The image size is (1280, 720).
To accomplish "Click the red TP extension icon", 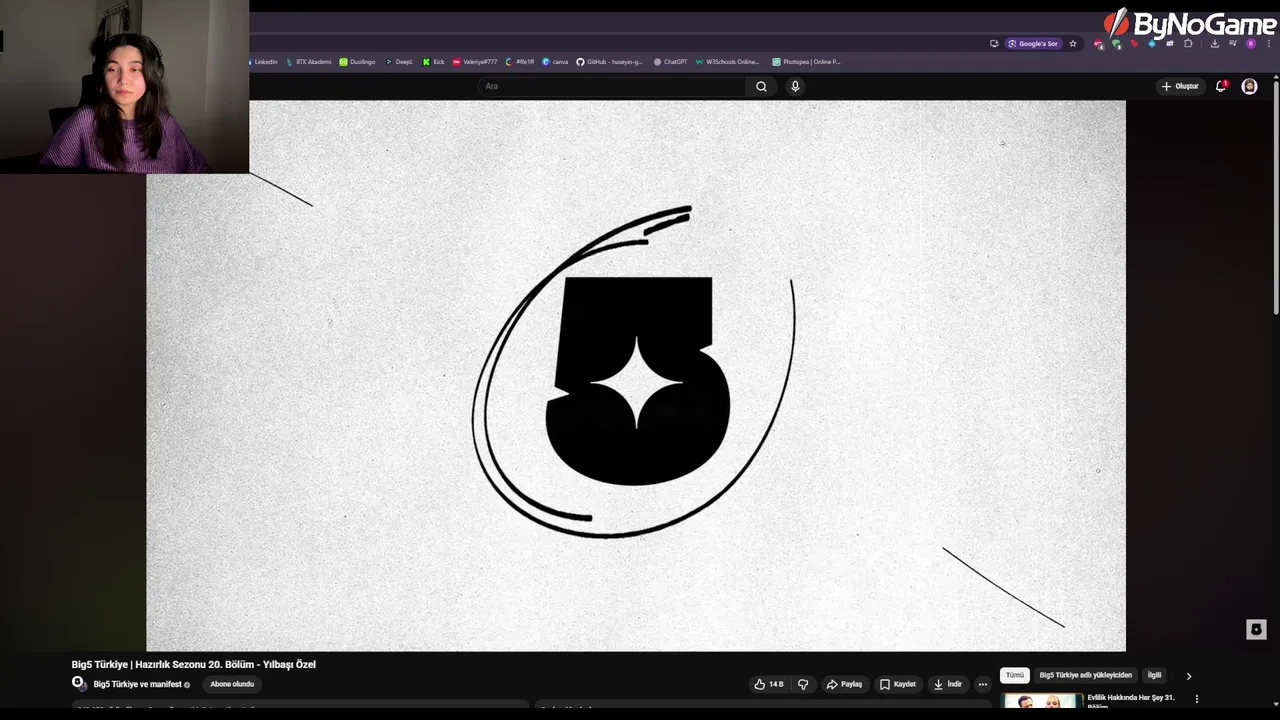I will (x=1134, y=44).
